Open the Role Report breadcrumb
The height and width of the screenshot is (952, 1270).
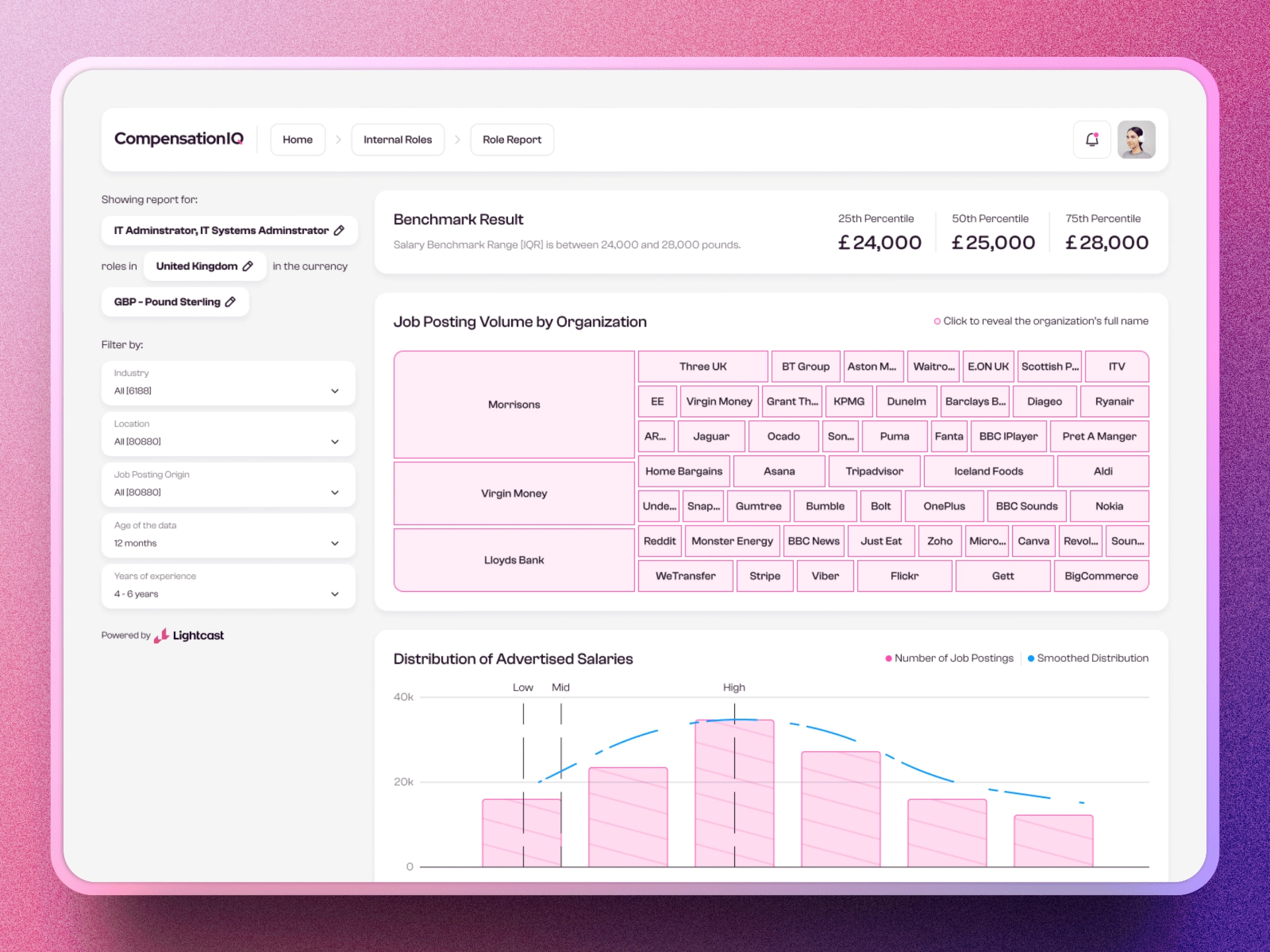click(512, 139)
